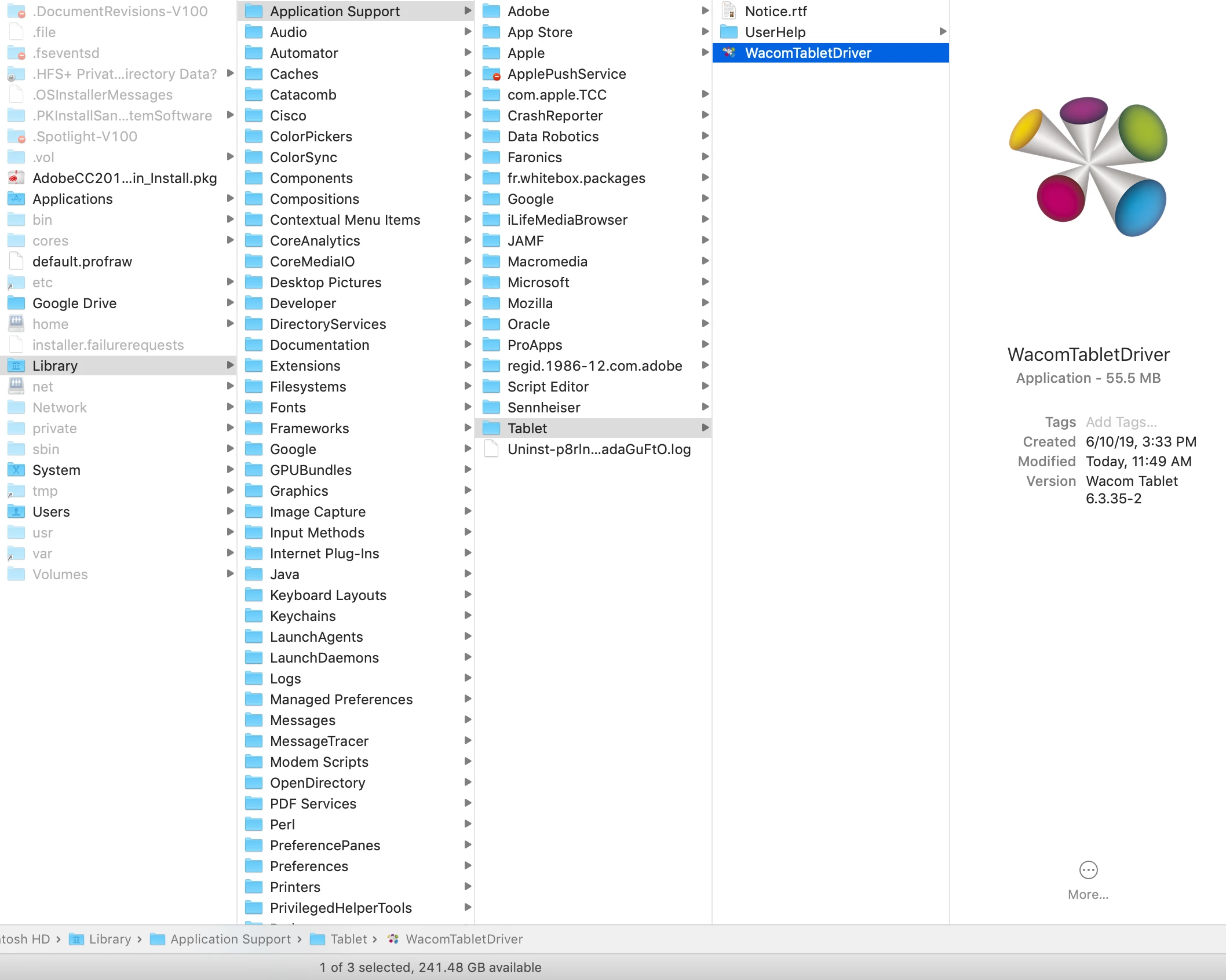Image resolution: width=1226 pixels, height=980 pixels.
Task: Click the Uninst log file icon
Action: click(x=491, y=449)
